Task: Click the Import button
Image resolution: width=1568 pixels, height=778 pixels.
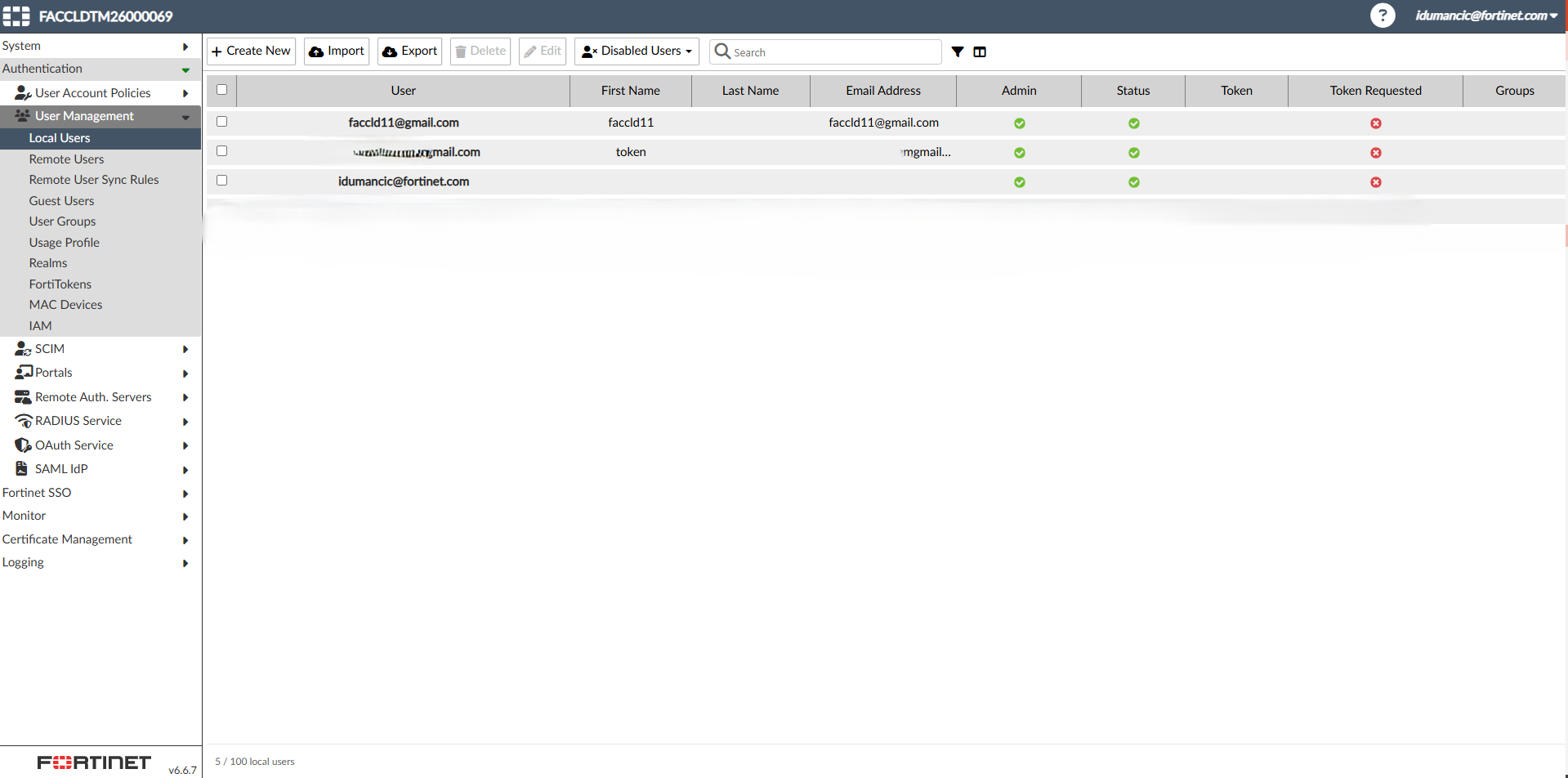Action: (x=337, y=51)
